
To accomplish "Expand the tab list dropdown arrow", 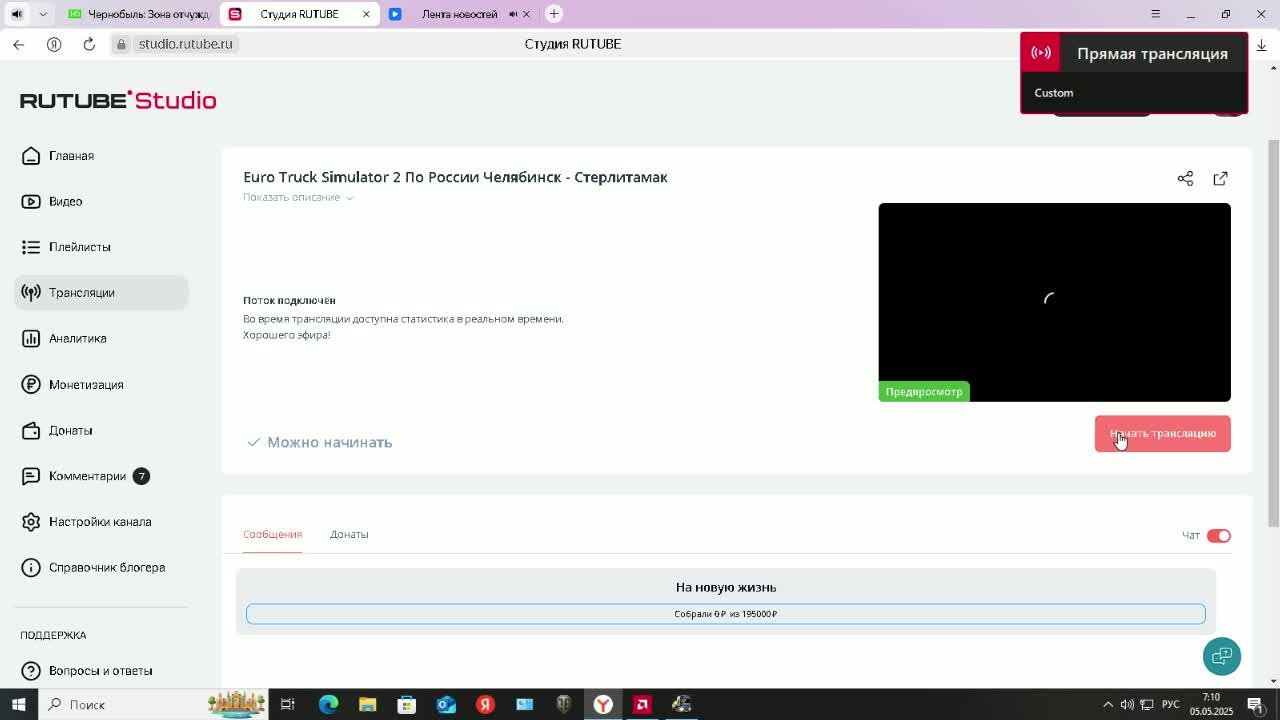I will click(x=42, y=14).
